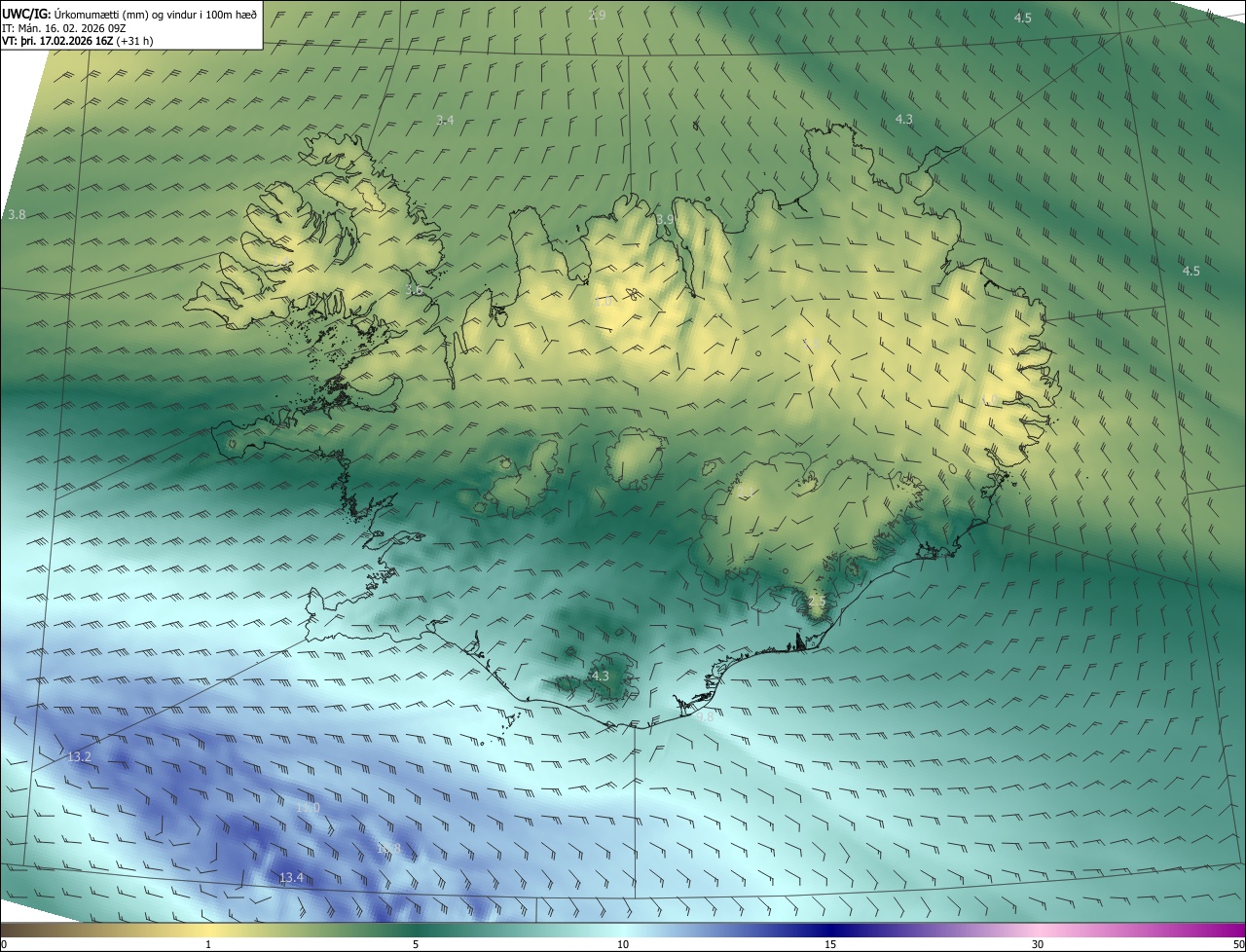Click the 5 tick on the color scale
This screenshot has width=1246, height=952.
[x=416, y=944]
